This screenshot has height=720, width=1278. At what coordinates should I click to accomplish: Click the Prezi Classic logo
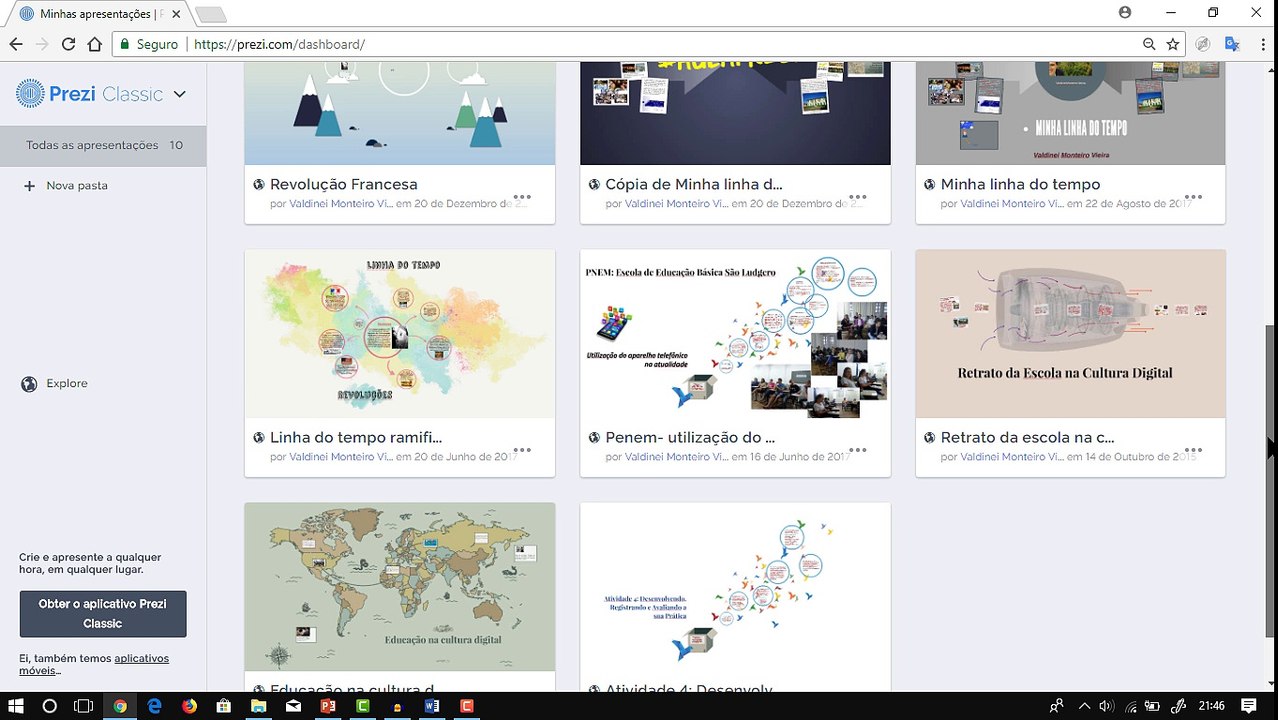click(89, 94)
